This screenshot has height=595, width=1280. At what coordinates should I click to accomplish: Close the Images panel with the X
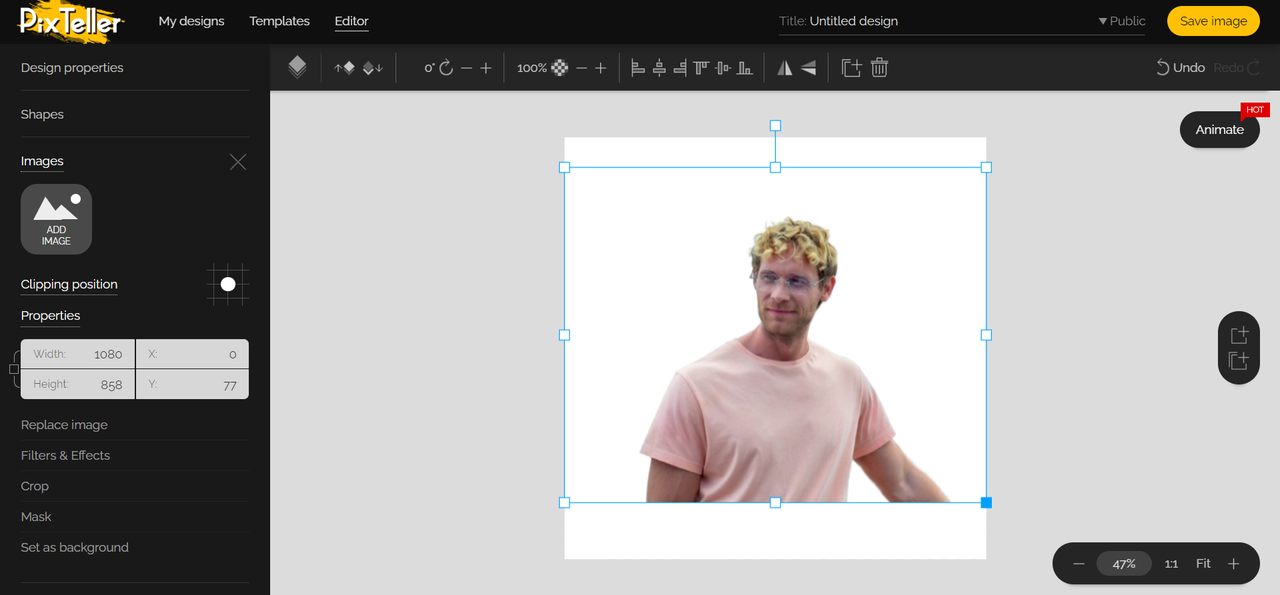tap(238, 162)
